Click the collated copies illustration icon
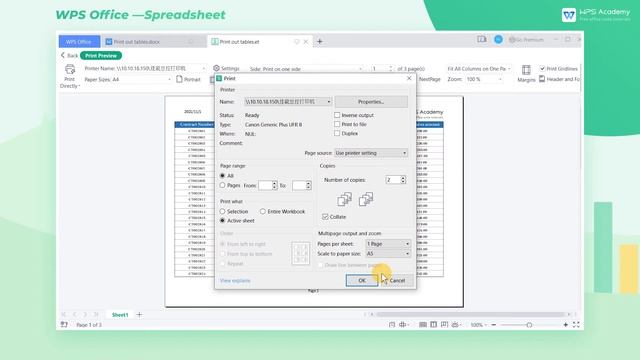 coord(344,199)
